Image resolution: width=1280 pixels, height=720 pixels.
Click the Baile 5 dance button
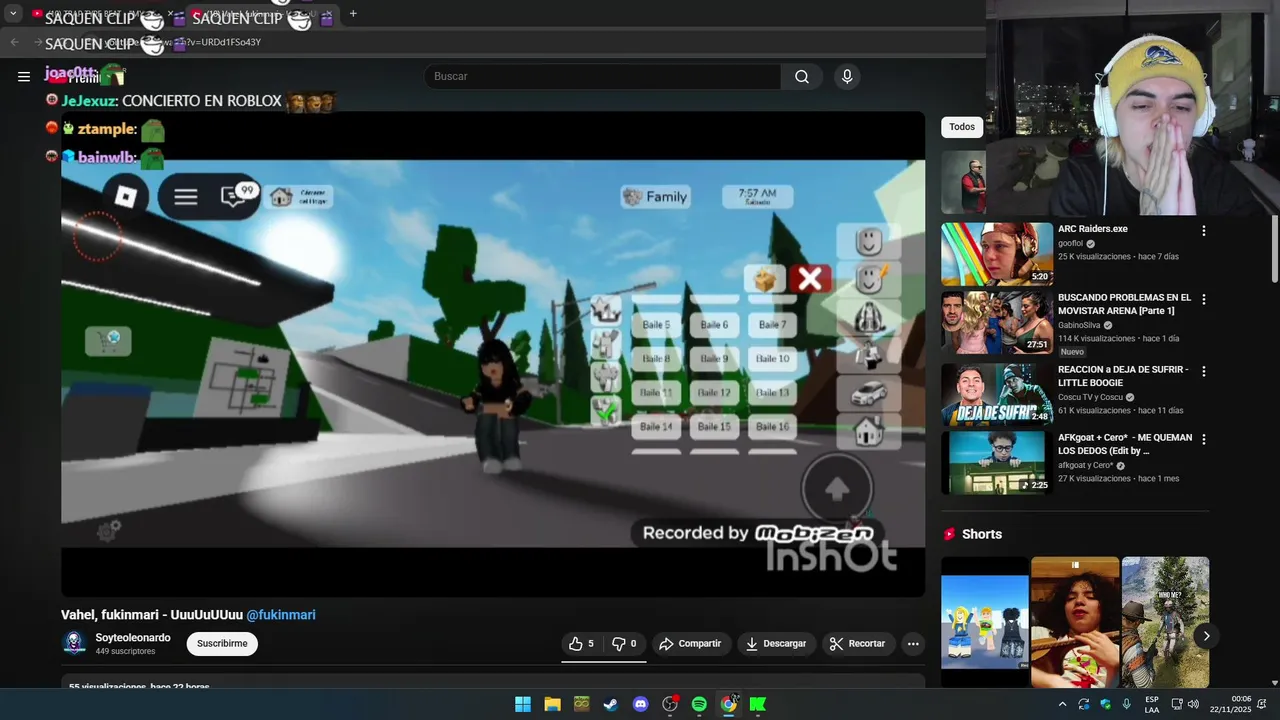[x=656, y=325]
